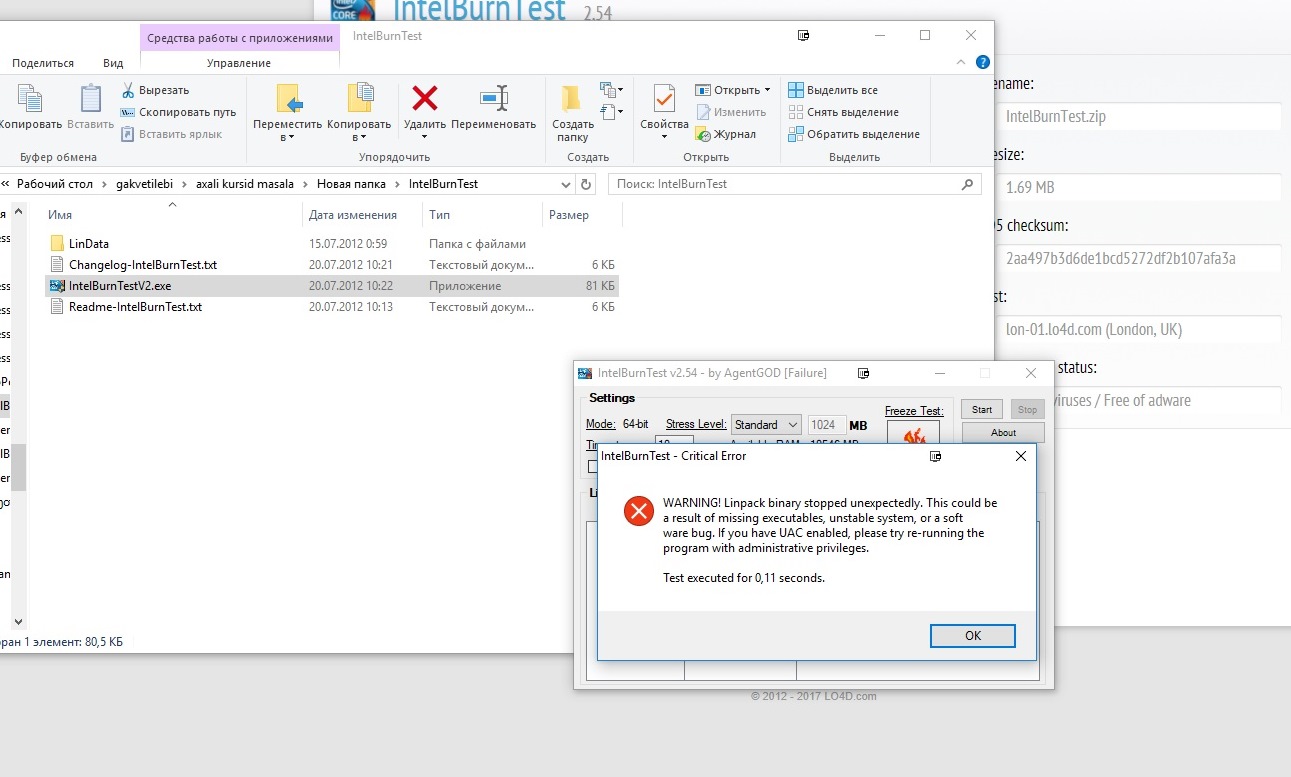Switch to the Вид ribbon tab
The image size is (1291, 777).
click(113, 63)
